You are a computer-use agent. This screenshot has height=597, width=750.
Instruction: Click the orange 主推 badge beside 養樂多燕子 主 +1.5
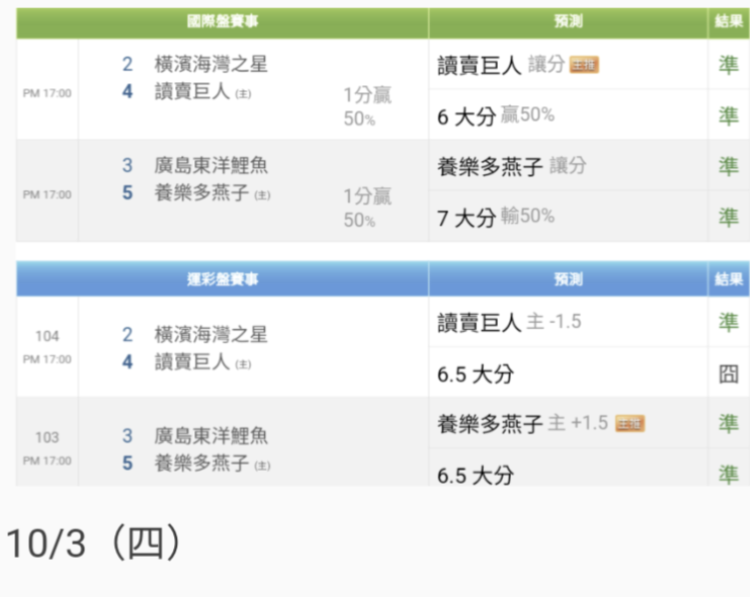tap(629, 423)
